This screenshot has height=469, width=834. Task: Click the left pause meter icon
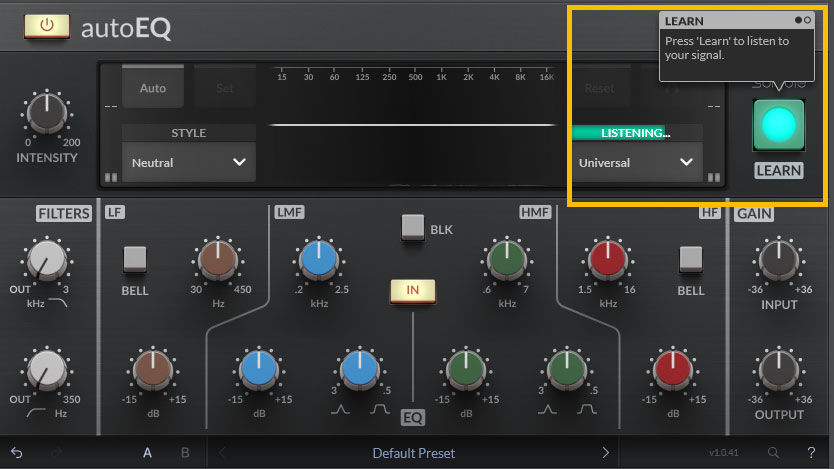pos(111,177)
